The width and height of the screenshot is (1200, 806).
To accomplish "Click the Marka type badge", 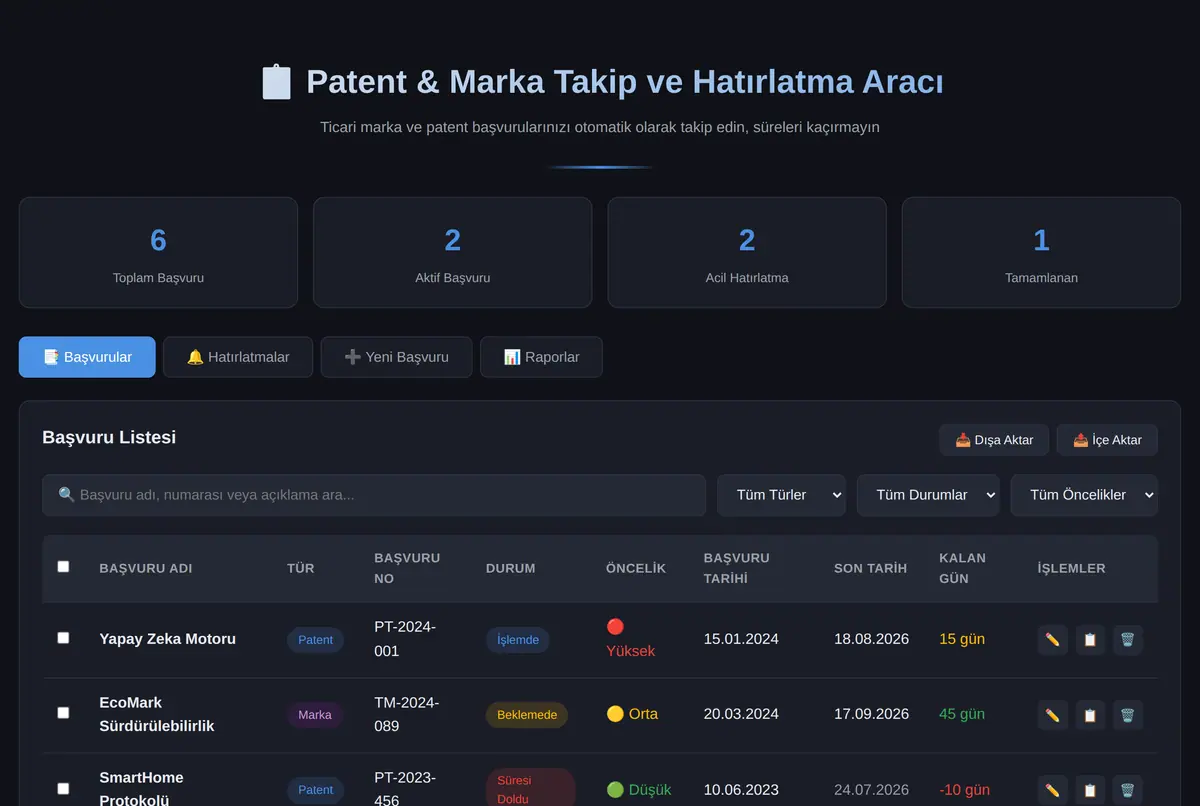I will (315, 715).
